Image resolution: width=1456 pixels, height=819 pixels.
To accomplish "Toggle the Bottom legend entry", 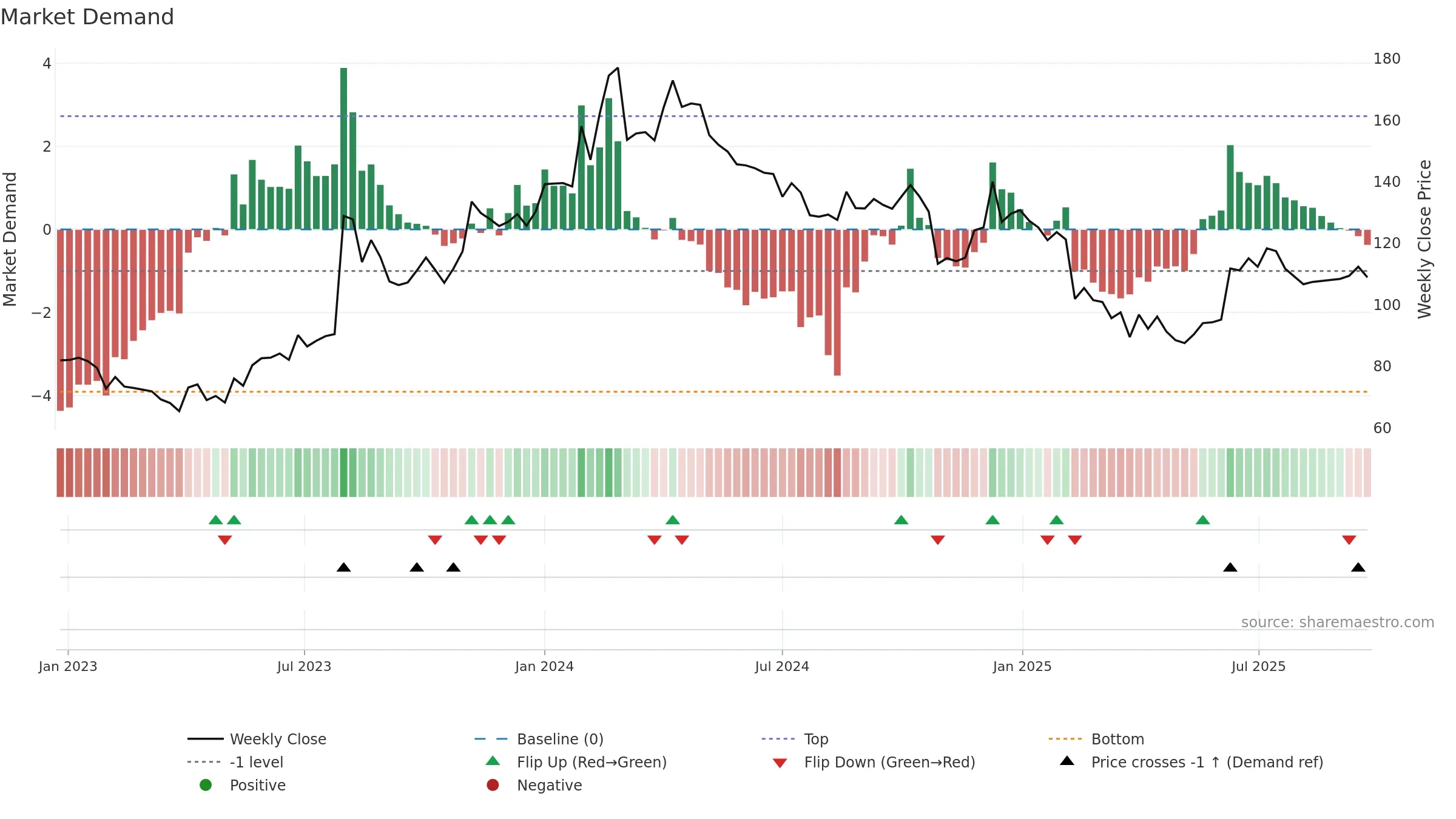I will 1096,739.
